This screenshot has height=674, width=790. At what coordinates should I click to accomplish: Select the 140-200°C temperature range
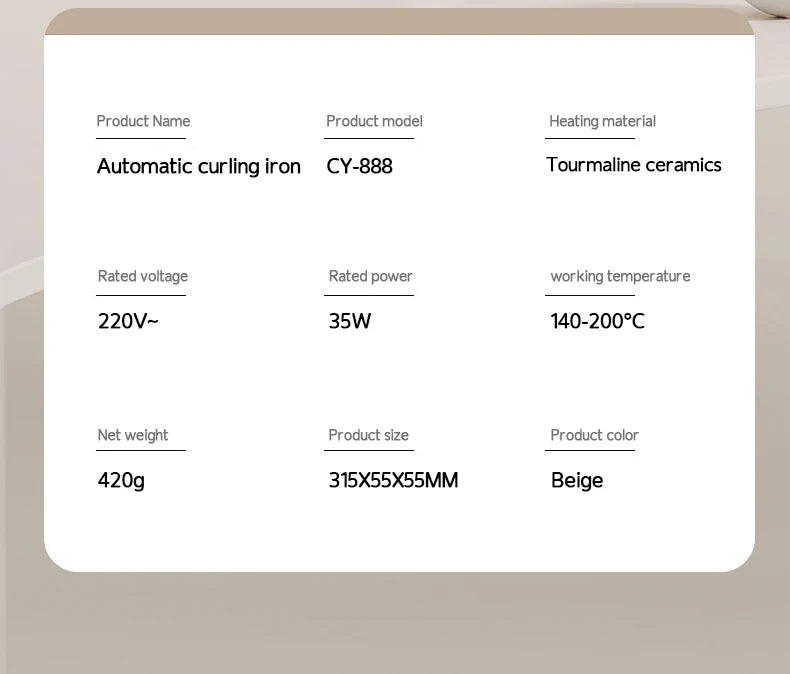[597, 321]
